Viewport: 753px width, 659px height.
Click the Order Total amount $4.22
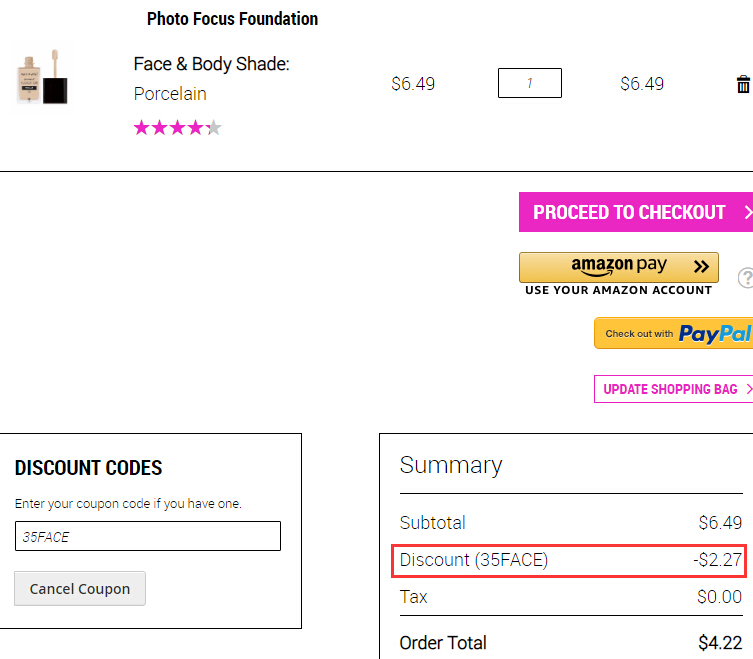click(x=720, y=643)
